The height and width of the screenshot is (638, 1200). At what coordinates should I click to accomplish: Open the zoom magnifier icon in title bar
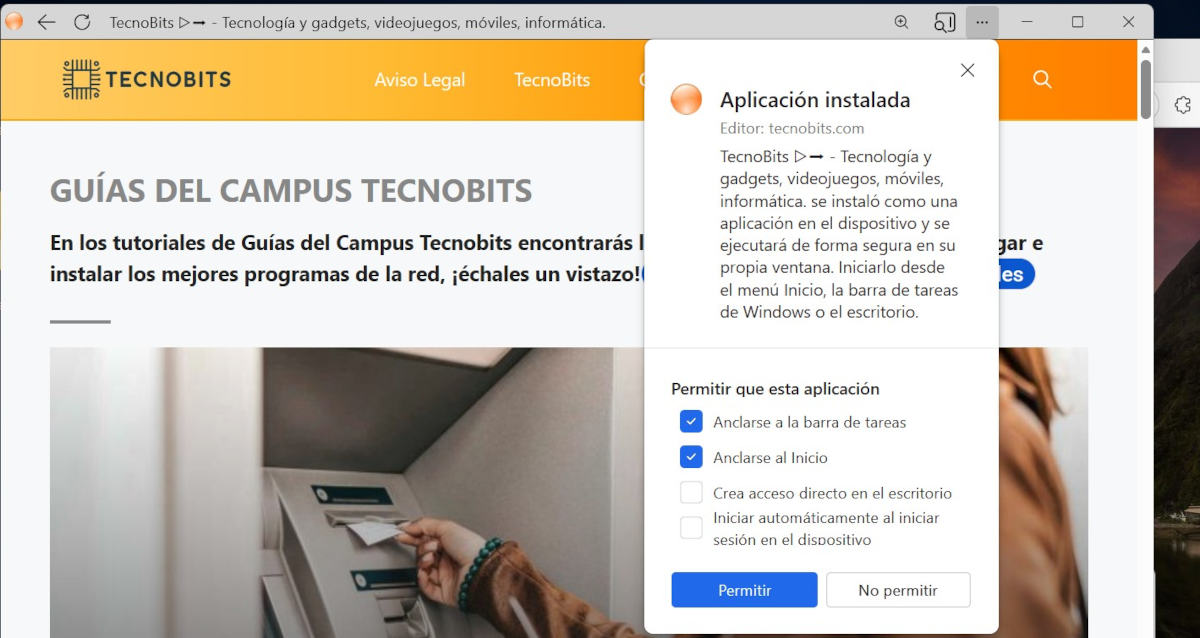[x=901, y=22]
